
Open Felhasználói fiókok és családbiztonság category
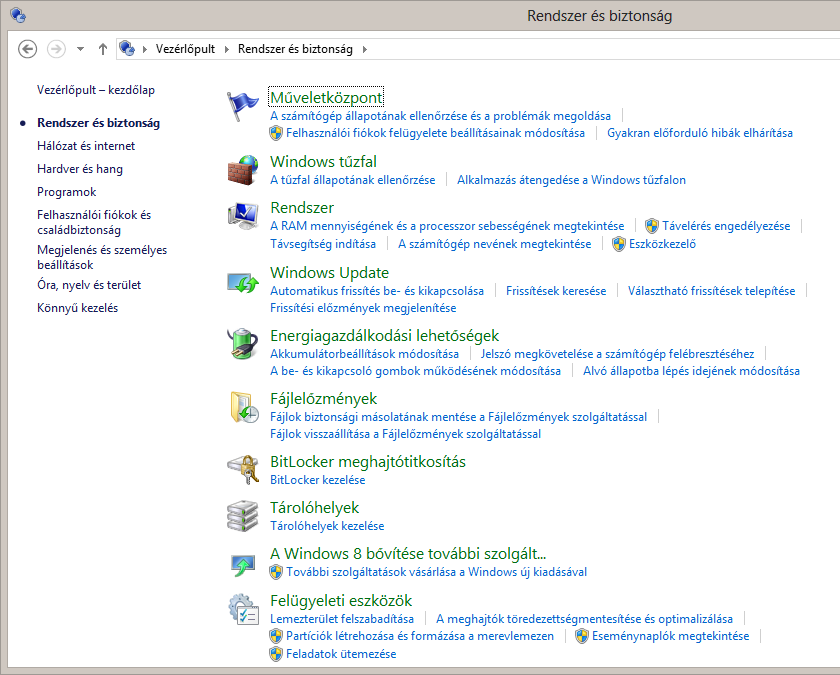94,222
